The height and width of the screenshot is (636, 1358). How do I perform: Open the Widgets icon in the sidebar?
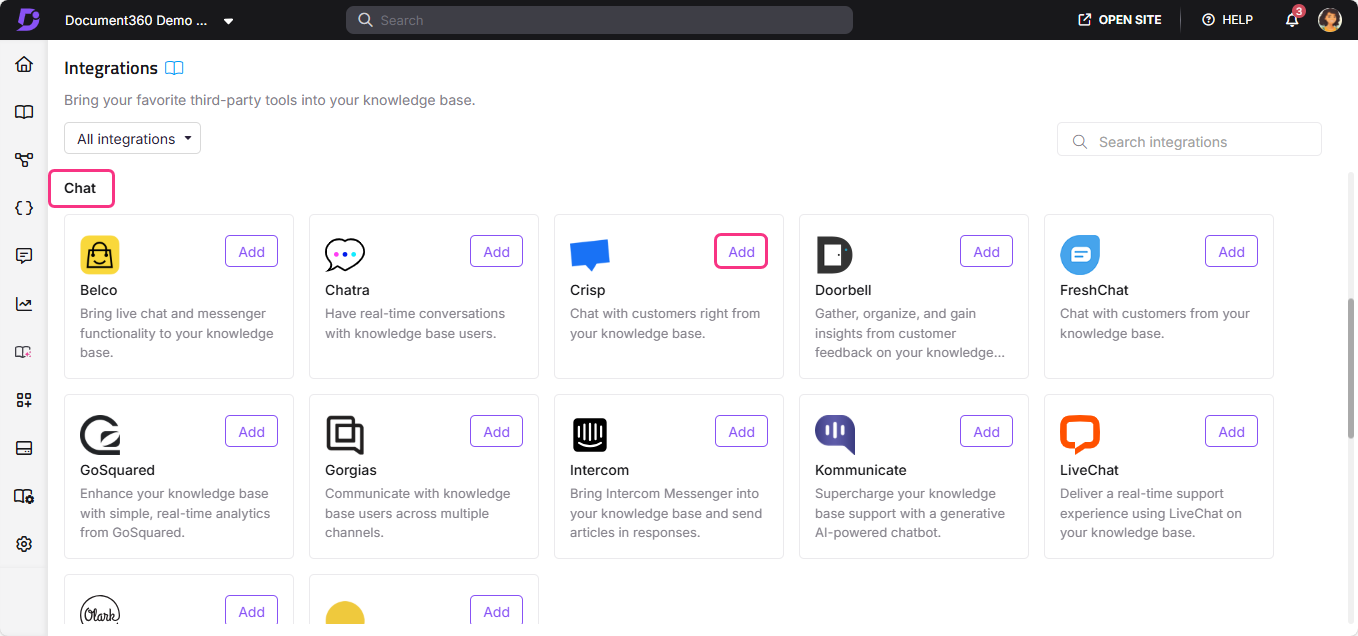pos(24,399)
